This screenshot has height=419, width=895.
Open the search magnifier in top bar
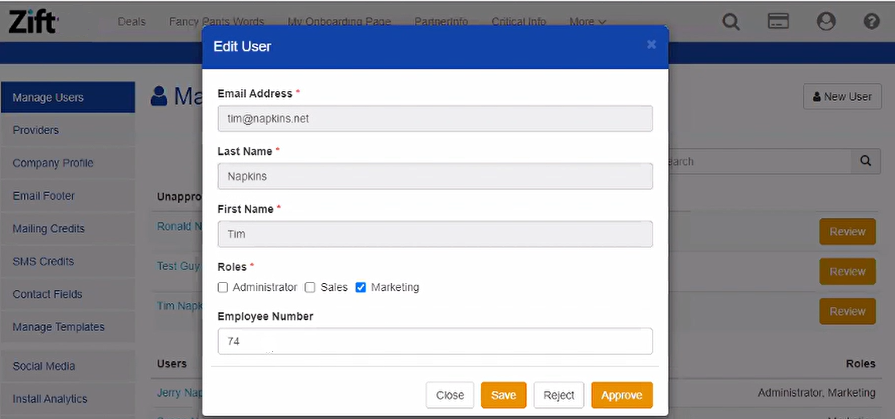pyautogui.click(x=731, y=22)
